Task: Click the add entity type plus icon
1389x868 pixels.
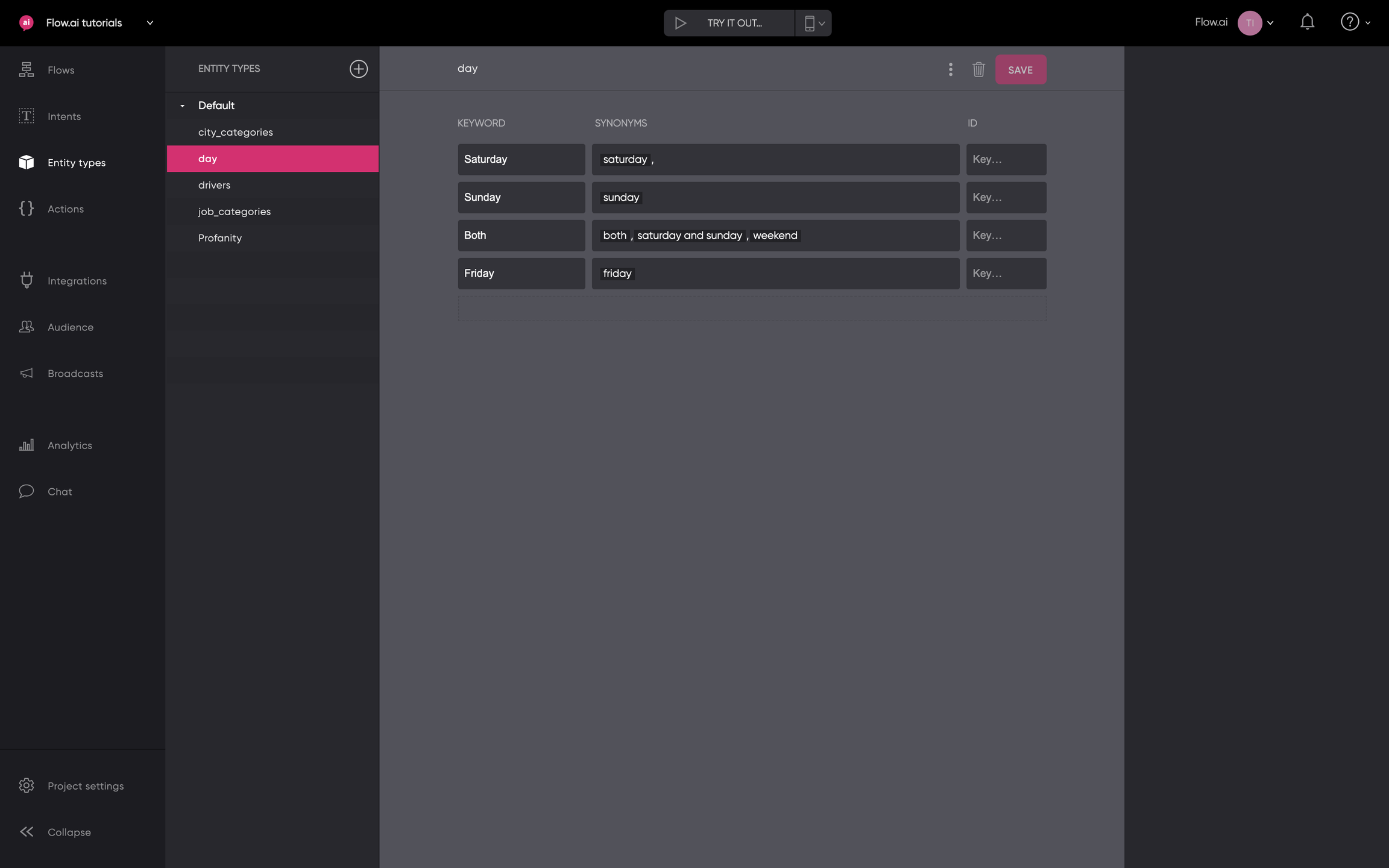Action: [358, 69]
